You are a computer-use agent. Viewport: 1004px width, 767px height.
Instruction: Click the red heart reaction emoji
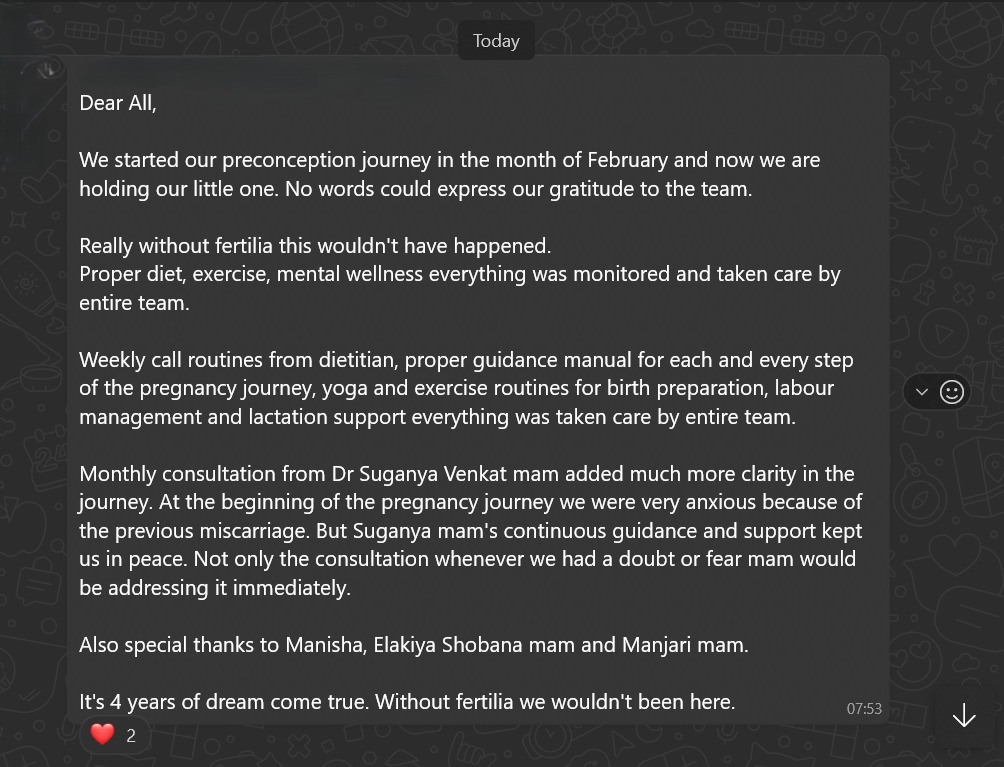coord(102,734)
